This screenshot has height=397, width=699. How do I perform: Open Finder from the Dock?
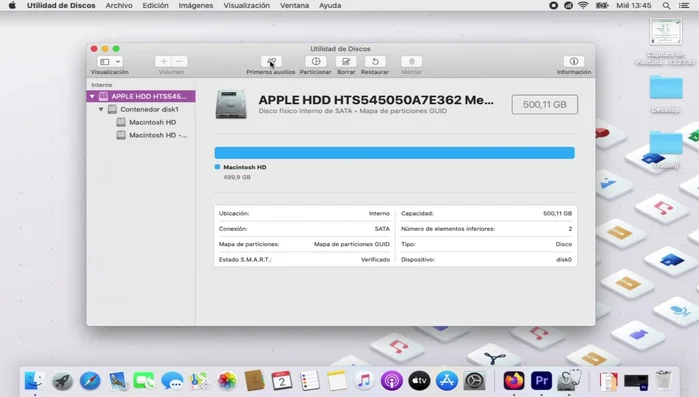[35, 381]
